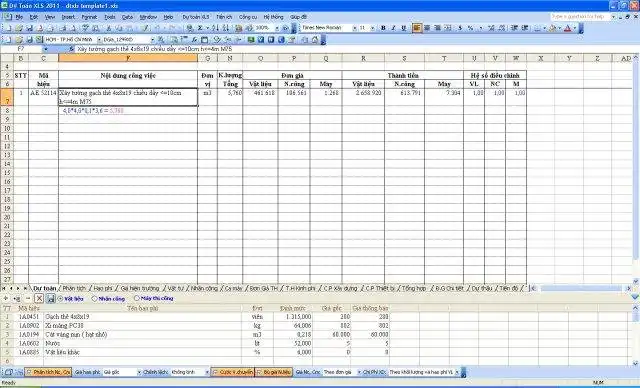The height and width of the screenshot is (388, 640).
Task: Click the minus remove-row icon in lower panel
Action: pyautogui.click(x=28, y=299)
